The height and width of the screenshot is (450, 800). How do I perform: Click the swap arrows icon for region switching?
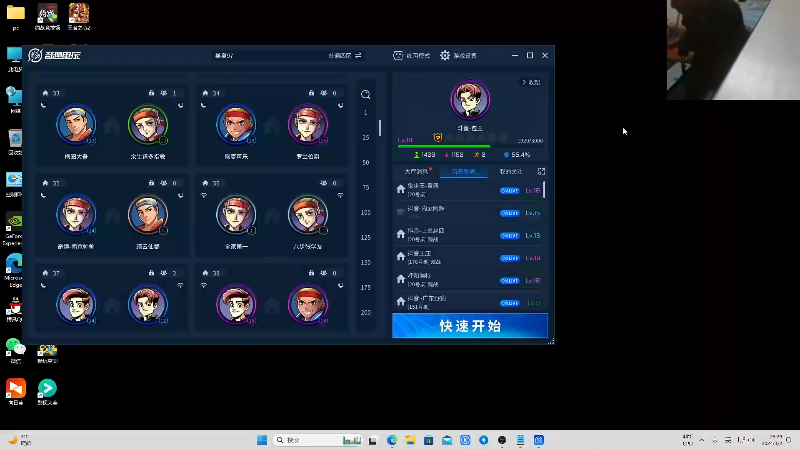click(x=358, y=55)
